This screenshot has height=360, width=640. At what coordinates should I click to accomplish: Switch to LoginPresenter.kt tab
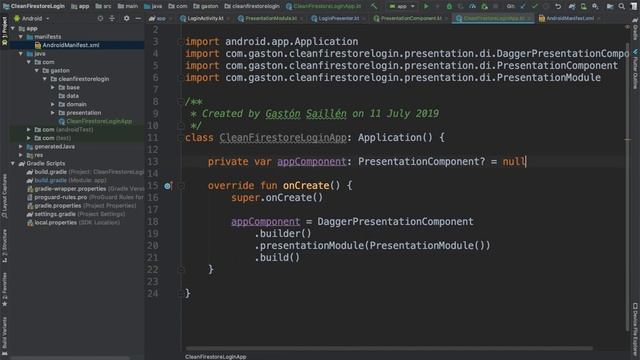tap(338, 18)
